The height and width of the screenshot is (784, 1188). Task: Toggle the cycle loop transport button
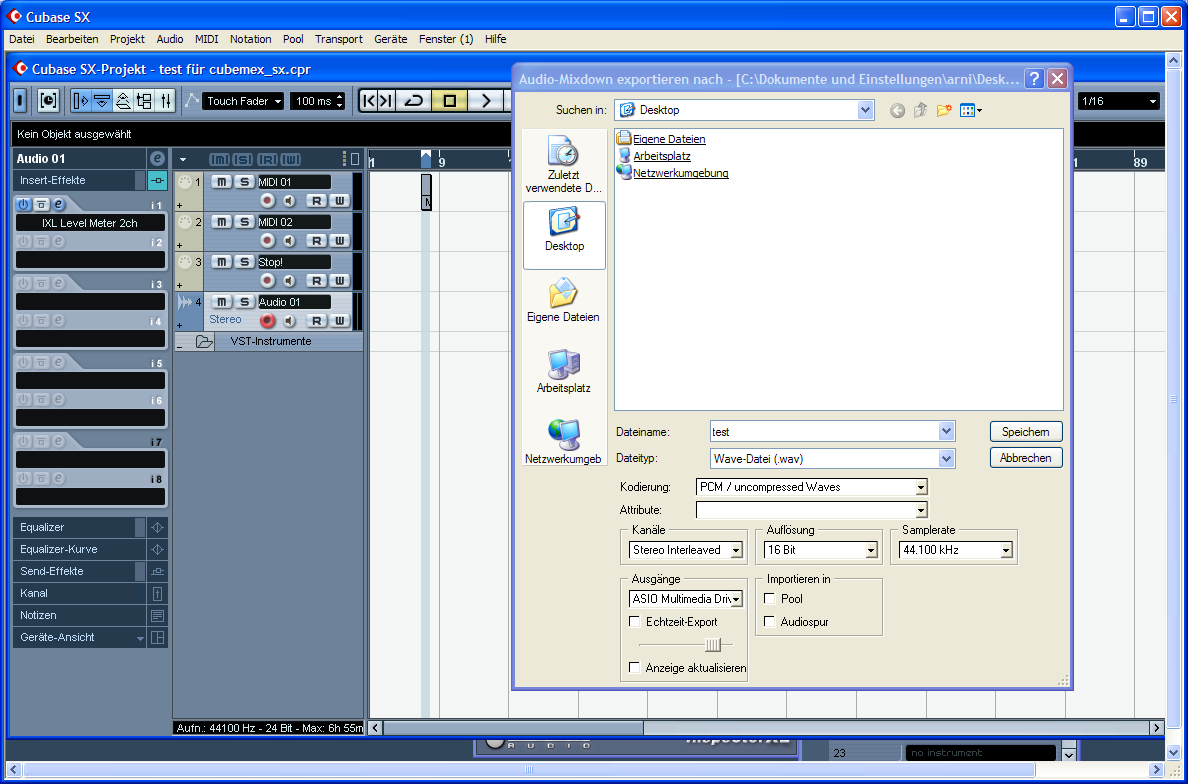tap(414, 101)
